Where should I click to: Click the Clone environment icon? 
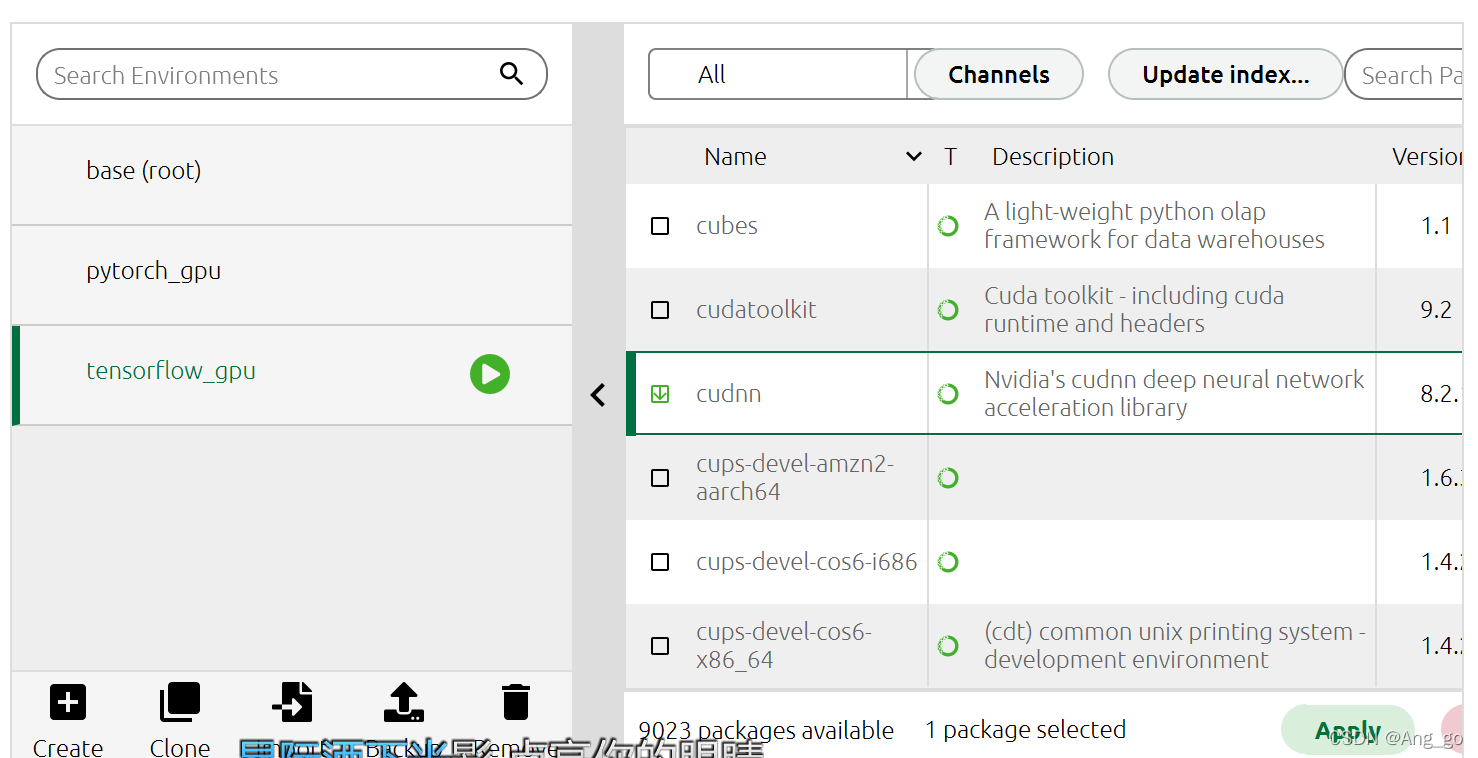(x=180, y=703)
